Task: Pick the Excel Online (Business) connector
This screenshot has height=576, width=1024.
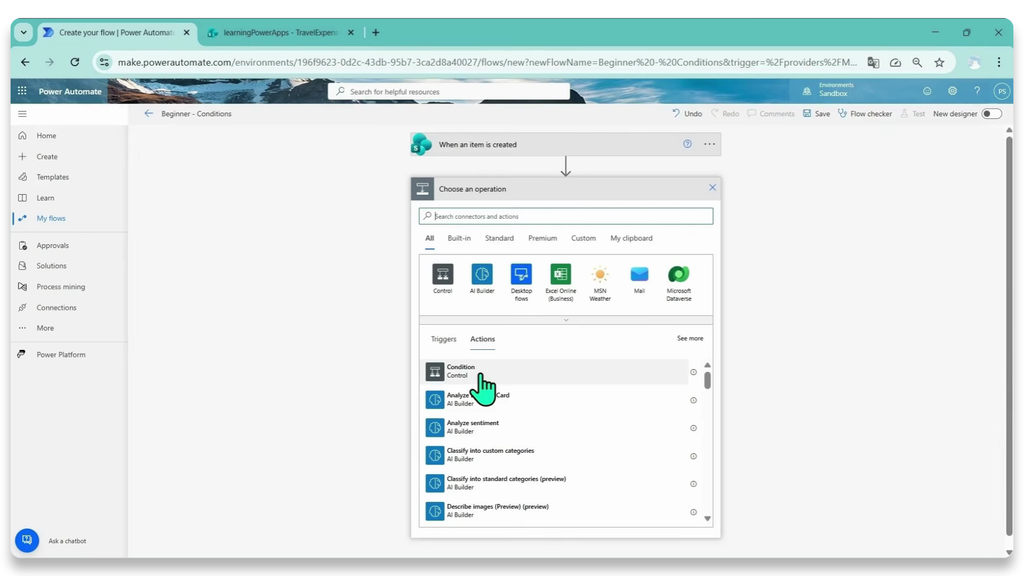Action: tap(560, 274)
